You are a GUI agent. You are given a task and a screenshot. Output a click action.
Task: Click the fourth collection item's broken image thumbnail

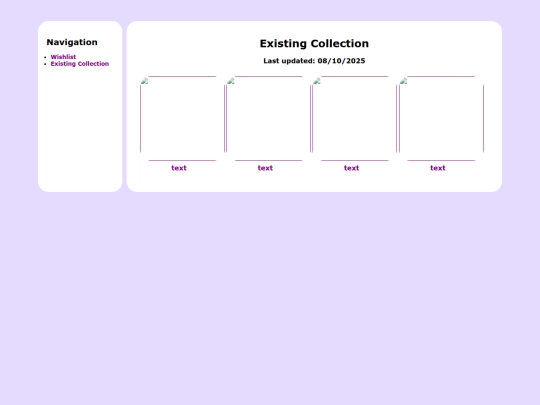pyautogui.click(x=442, y=118)
